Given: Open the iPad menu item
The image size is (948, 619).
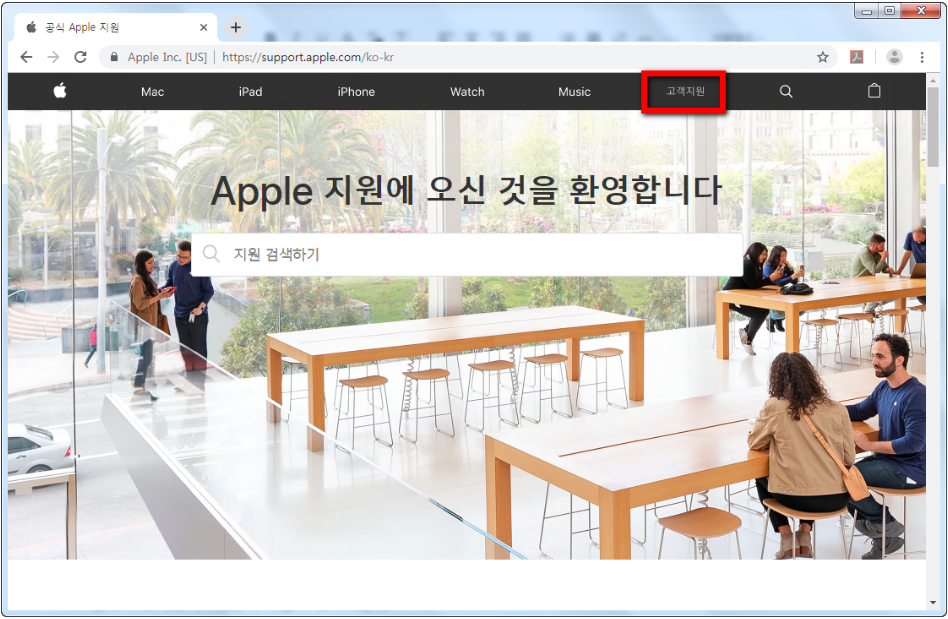Looking at the screenshot, I should [x=250, y=92].
